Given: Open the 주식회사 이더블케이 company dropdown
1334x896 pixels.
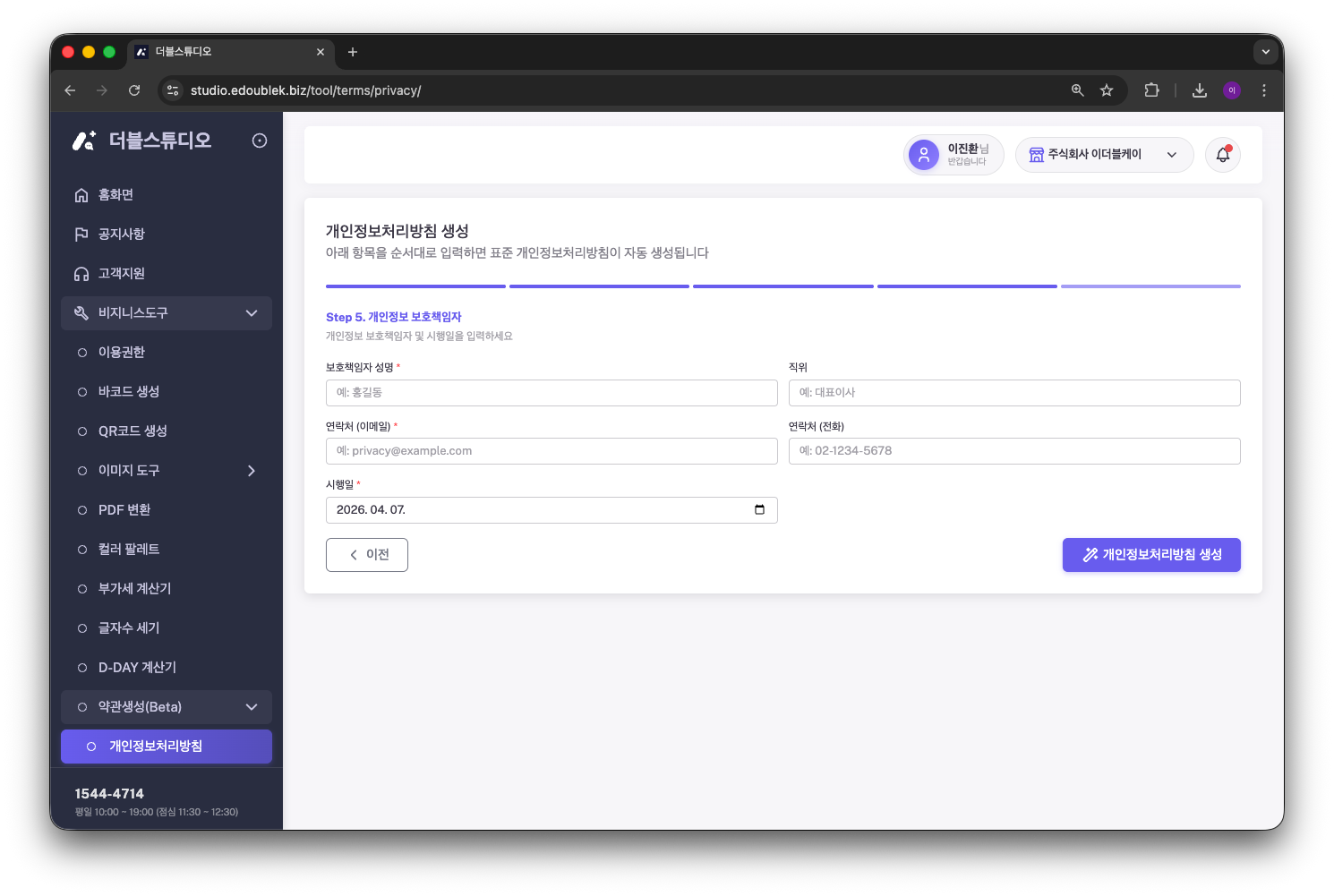Looking at the screenshot, I should 1104,155.
